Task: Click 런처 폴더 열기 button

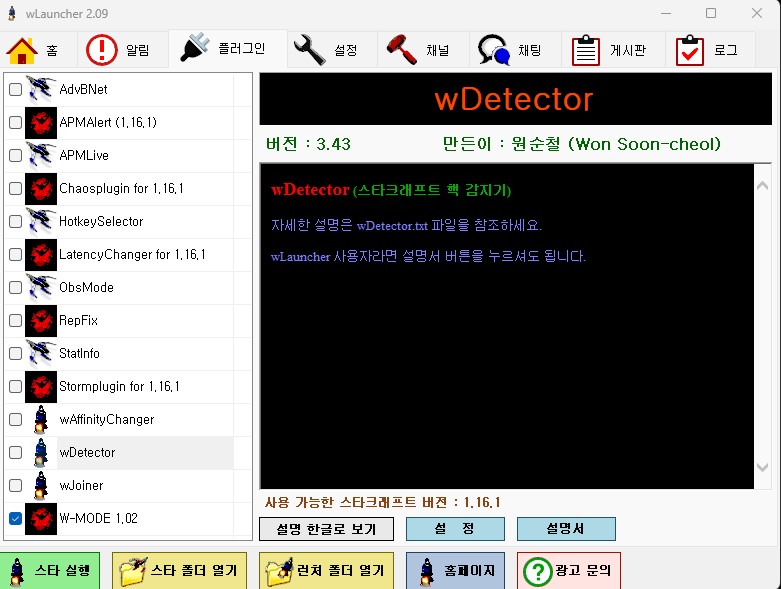Action: pyautogui.click(x=326, y=570)
